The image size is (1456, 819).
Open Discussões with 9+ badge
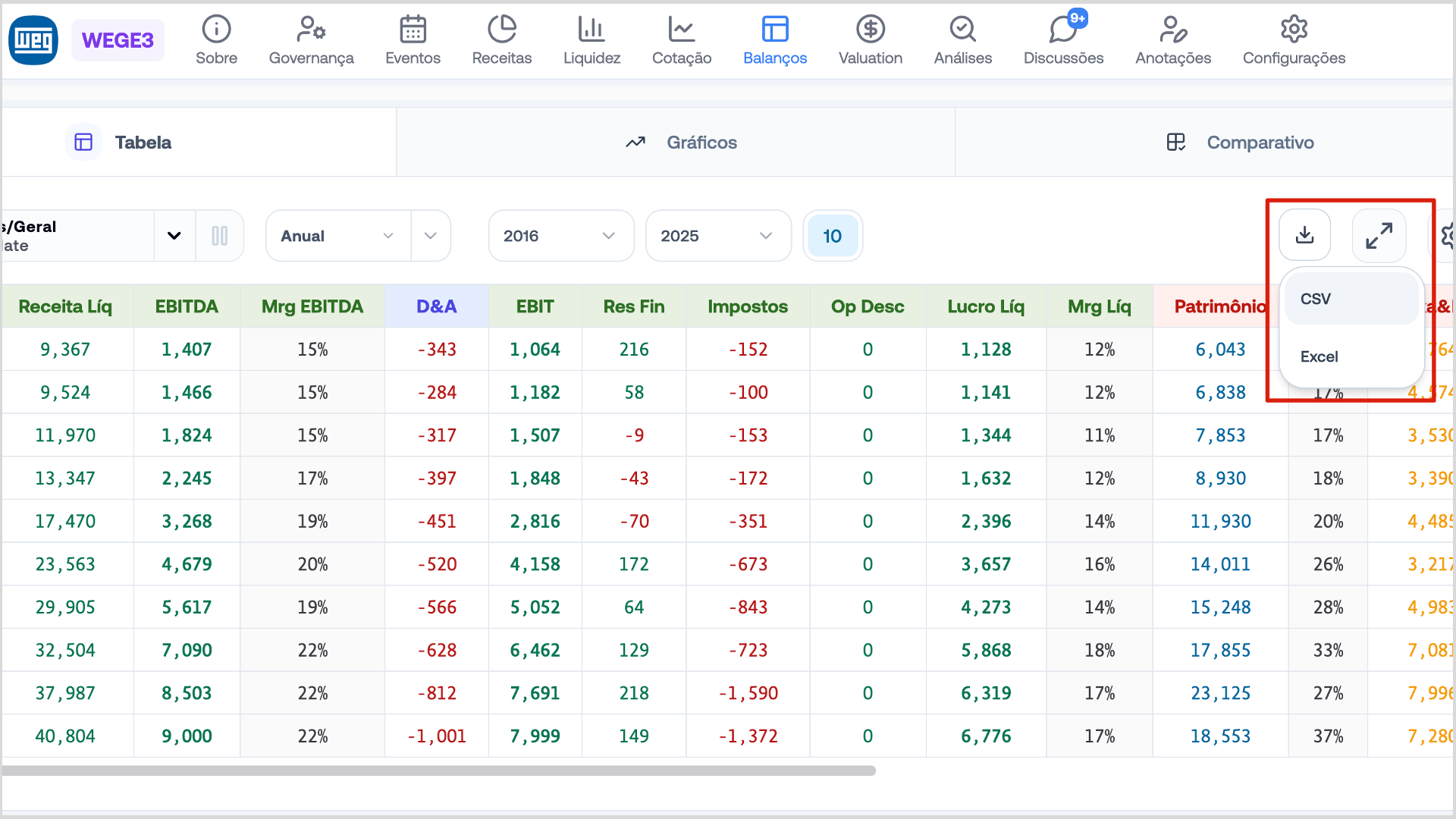coord(1063,30)
